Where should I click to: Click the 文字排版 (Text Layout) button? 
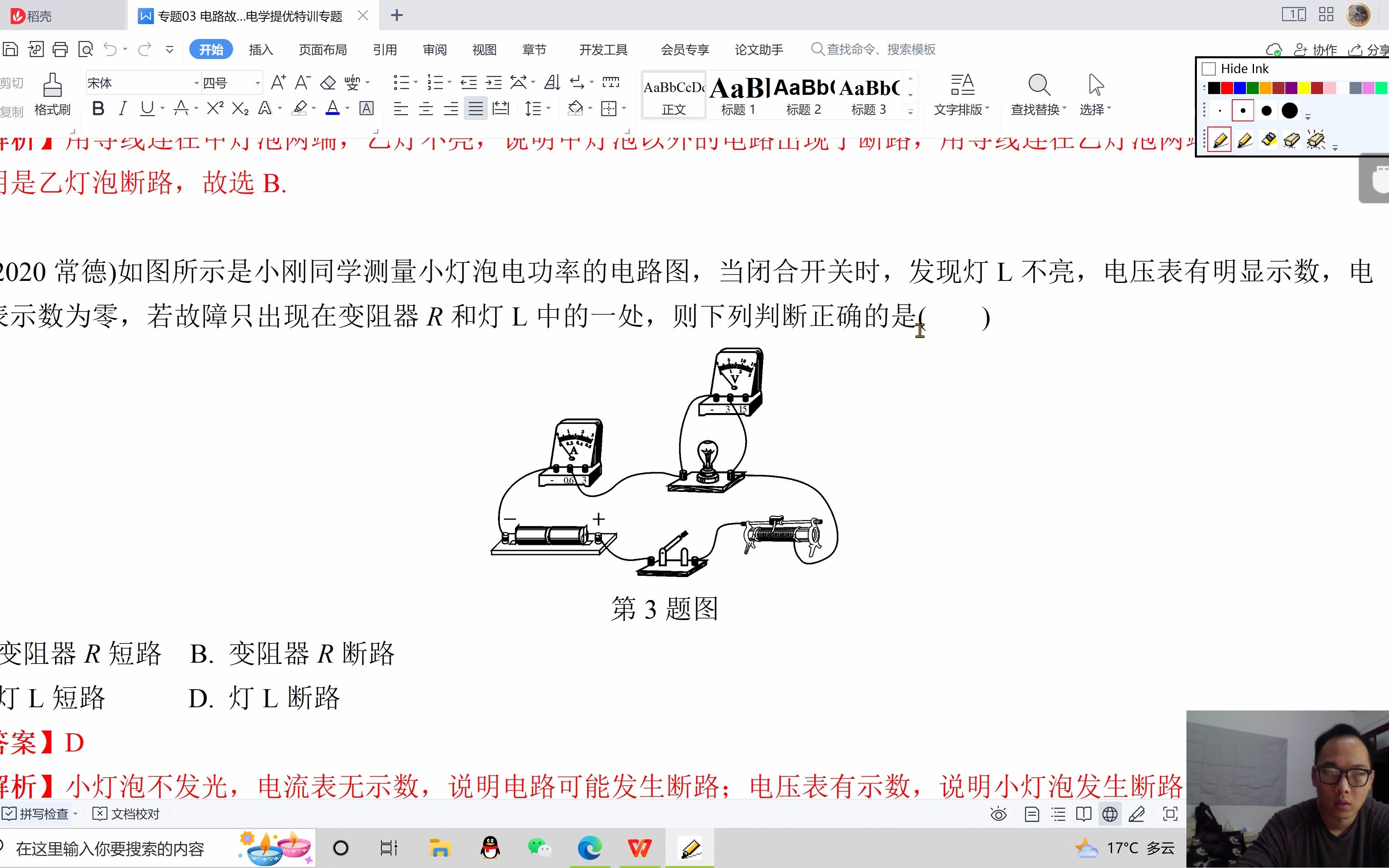(961, 95)
